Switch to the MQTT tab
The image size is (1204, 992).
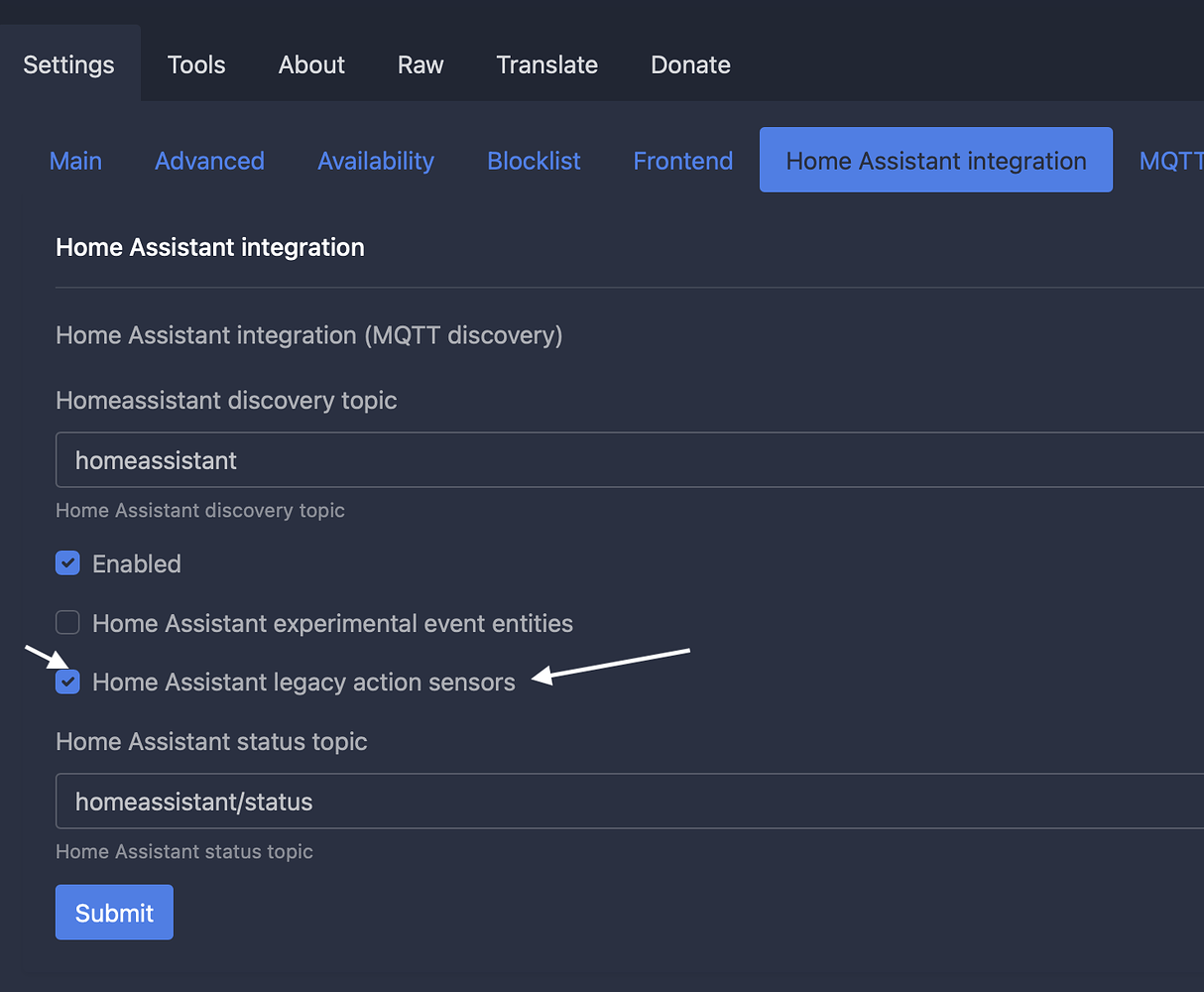point(1170,161)
